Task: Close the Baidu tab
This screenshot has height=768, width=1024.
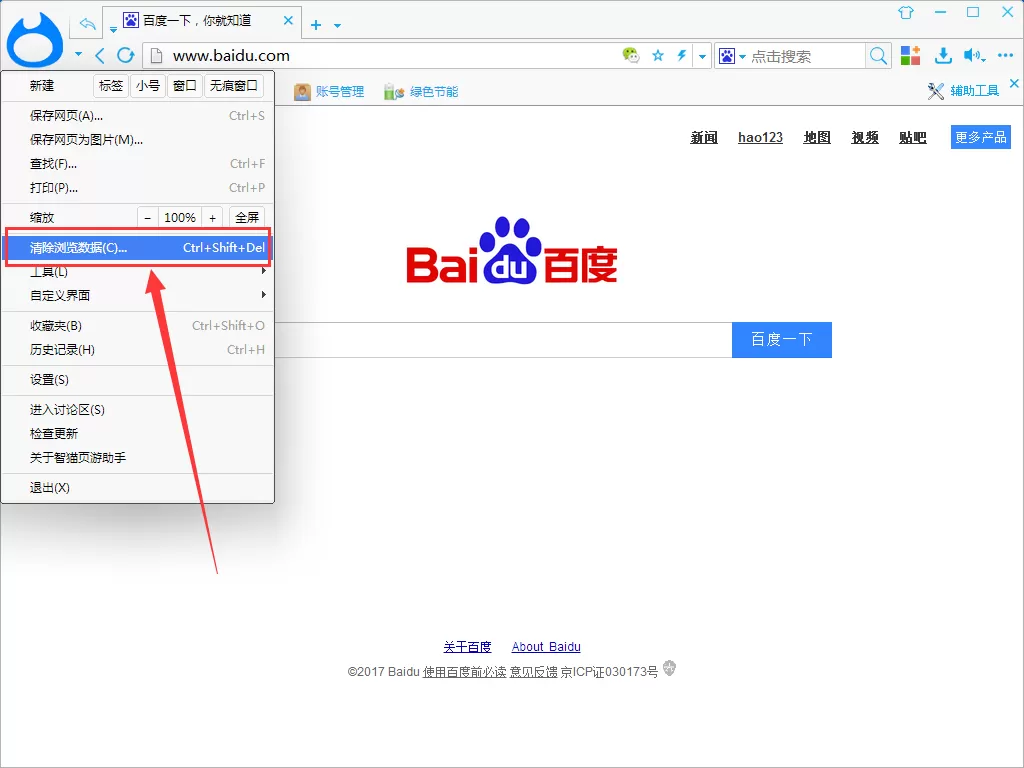Action: click(x=288, y=20)
